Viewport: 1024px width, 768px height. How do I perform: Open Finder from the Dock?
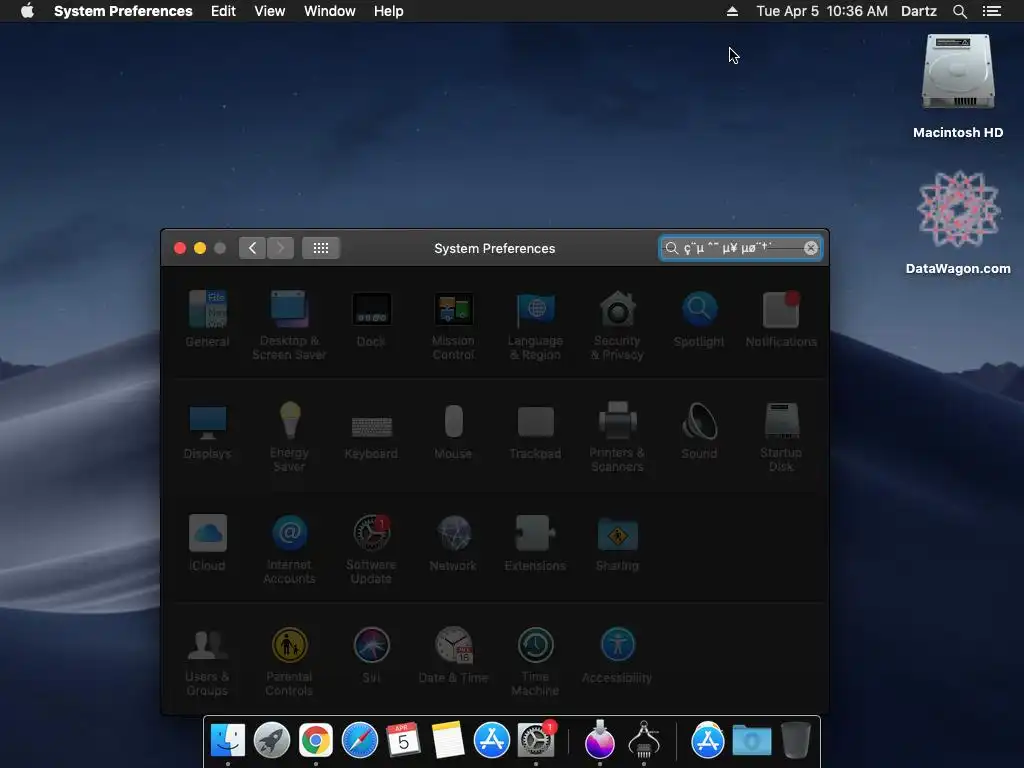click(227, 740)
